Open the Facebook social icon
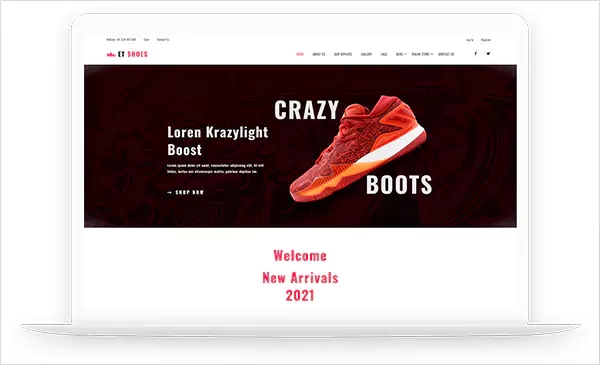Image resolution: width=600 pixels, height=365 pixels. pos(476,54)
